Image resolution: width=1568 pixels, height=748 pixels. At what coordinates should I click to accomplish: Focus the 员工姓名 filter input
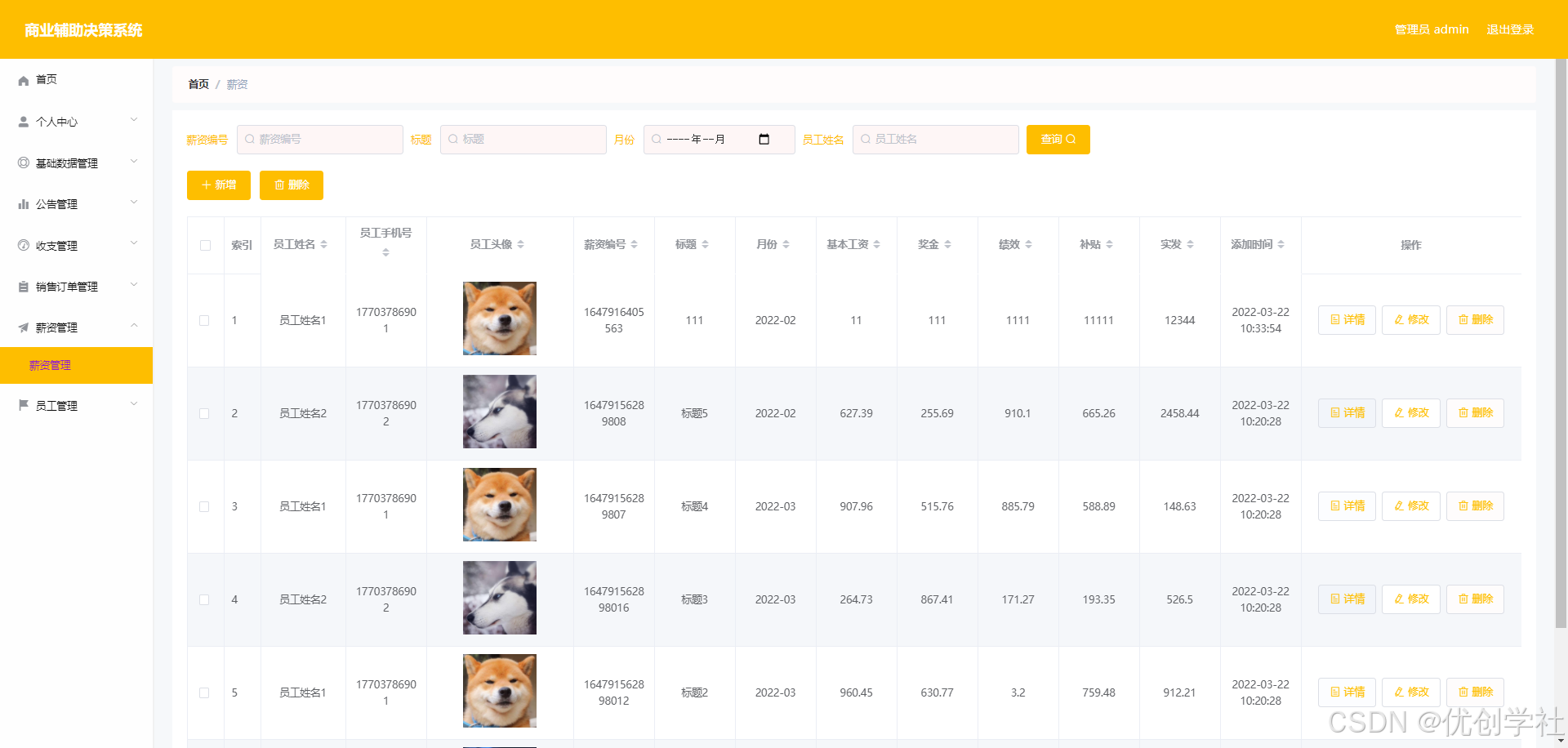[936, 140]
